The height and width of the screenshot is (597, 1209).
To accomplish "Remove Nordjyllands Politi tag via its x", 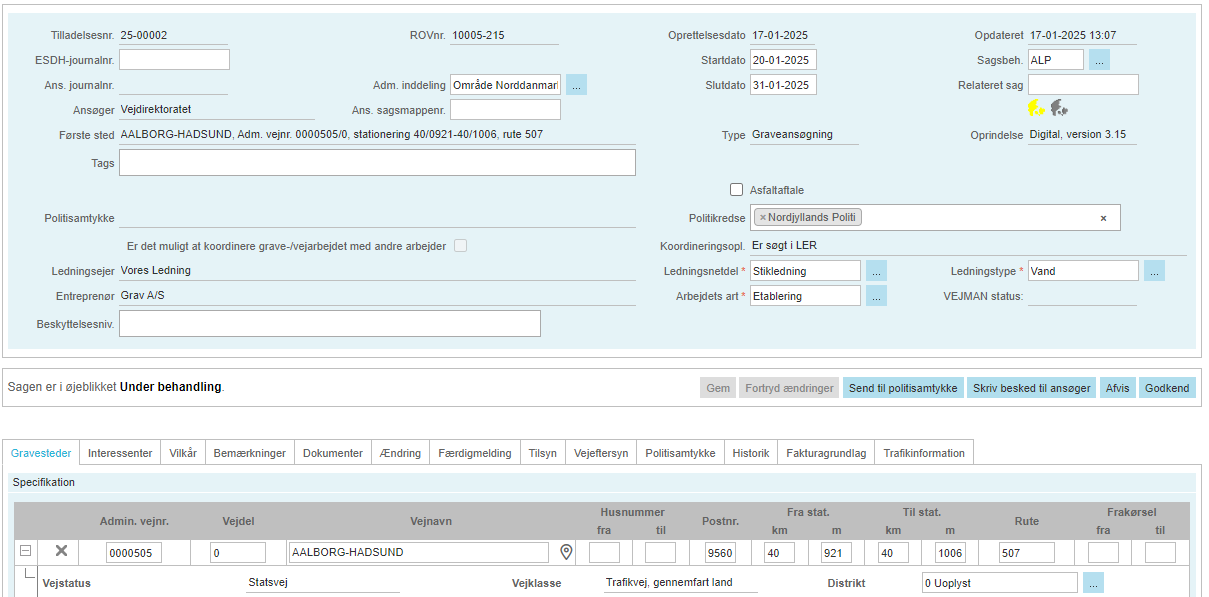I will coord(762,217).
